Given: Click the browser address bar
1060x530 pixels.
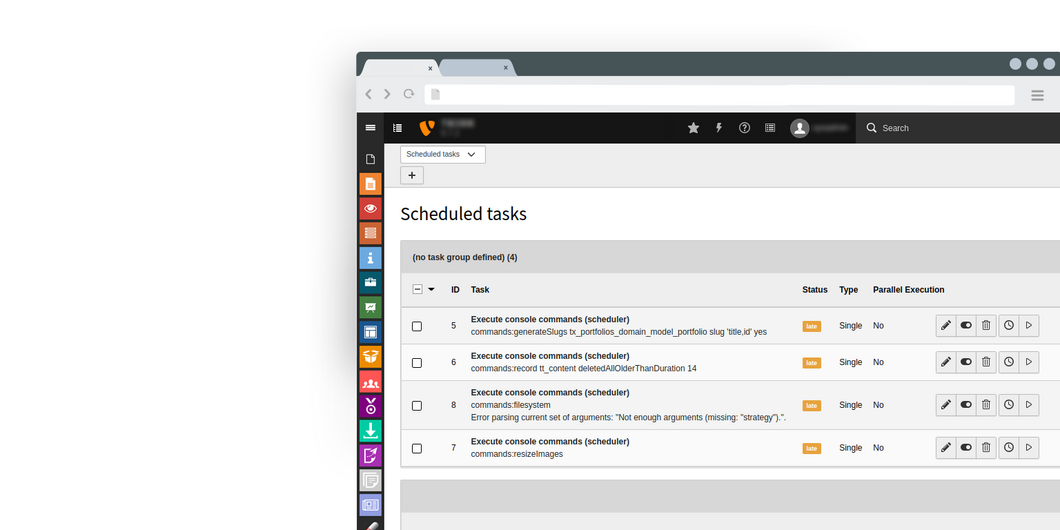Looking at the screenshot, I should 719,95.
